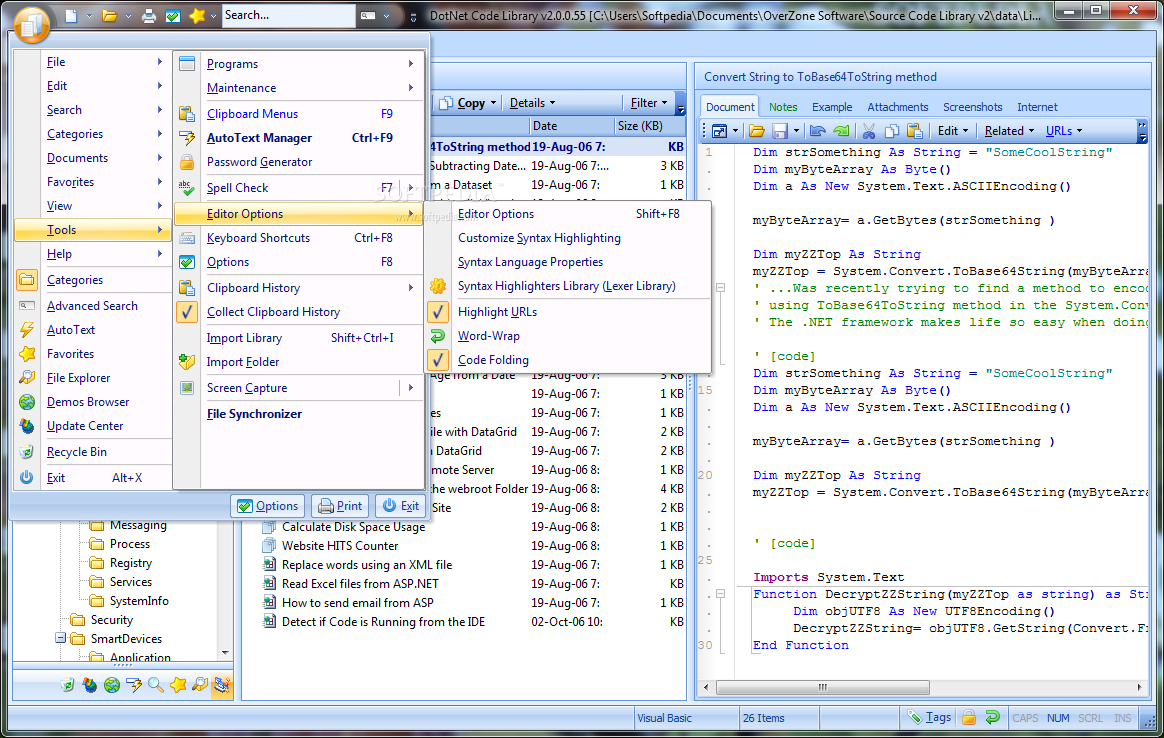Viewport: 1164px width, 738px height.
Task: Toggle Highlight URLs option
Action: pos(497,312)
